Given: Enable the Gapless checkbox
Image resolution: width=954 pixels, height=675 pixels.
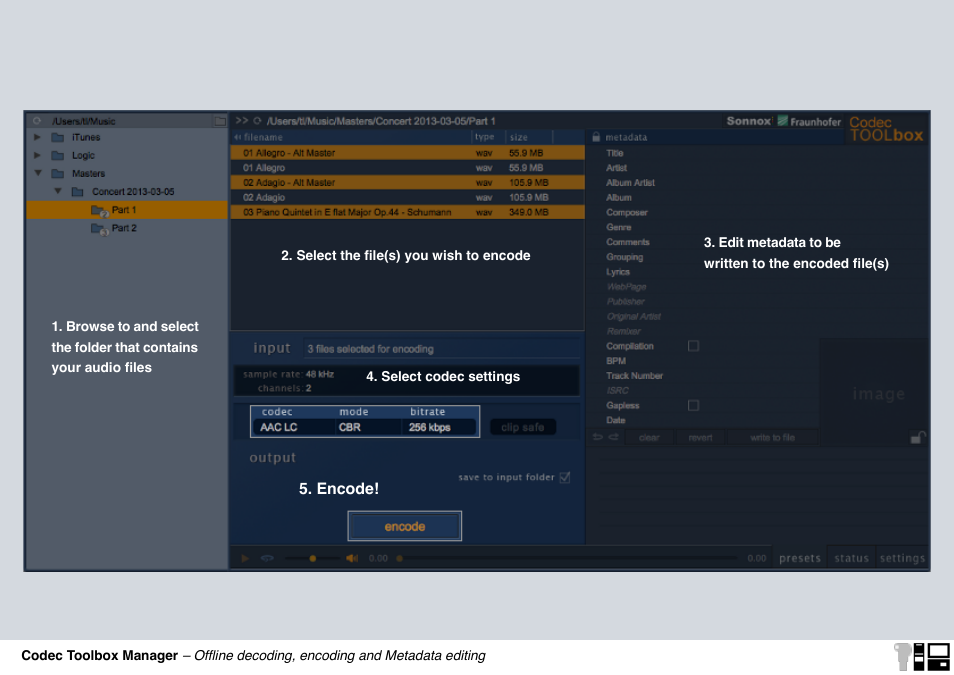Looking at the screenshot, I should coord(693,405).
